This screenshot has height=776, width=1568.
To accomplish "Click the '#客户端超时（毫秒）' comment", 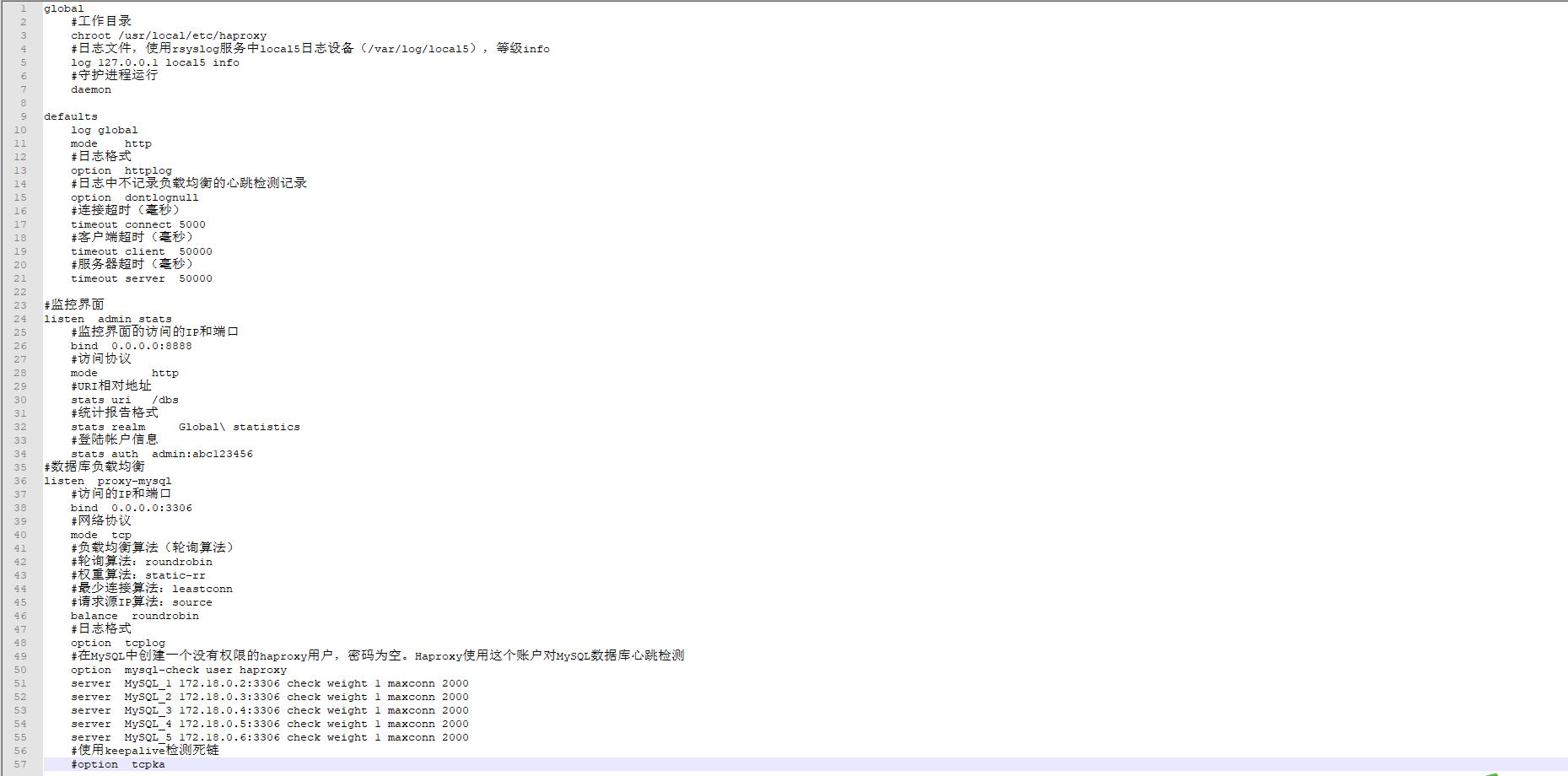I will (132, 237).
